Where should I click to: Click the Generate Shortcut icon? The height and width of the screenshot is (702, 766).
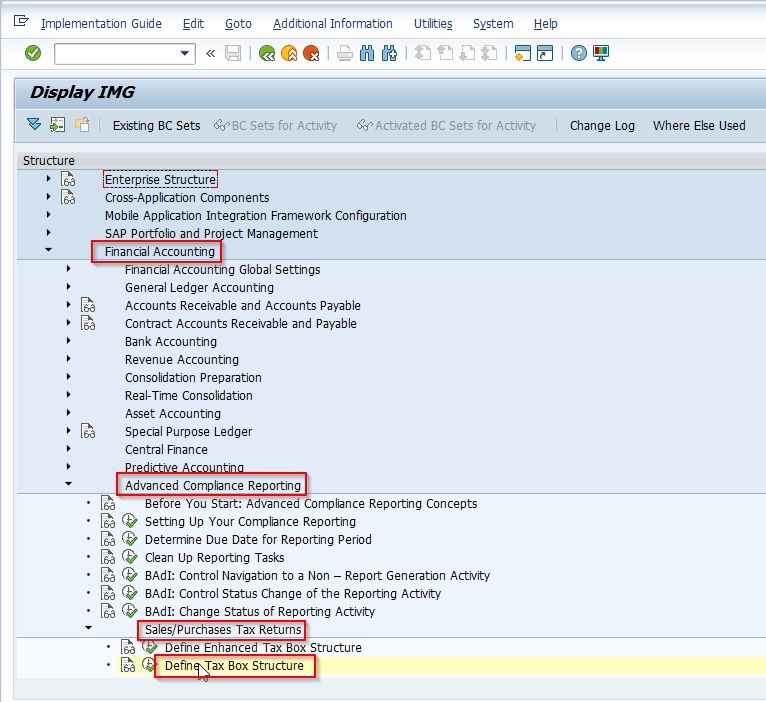545,53
